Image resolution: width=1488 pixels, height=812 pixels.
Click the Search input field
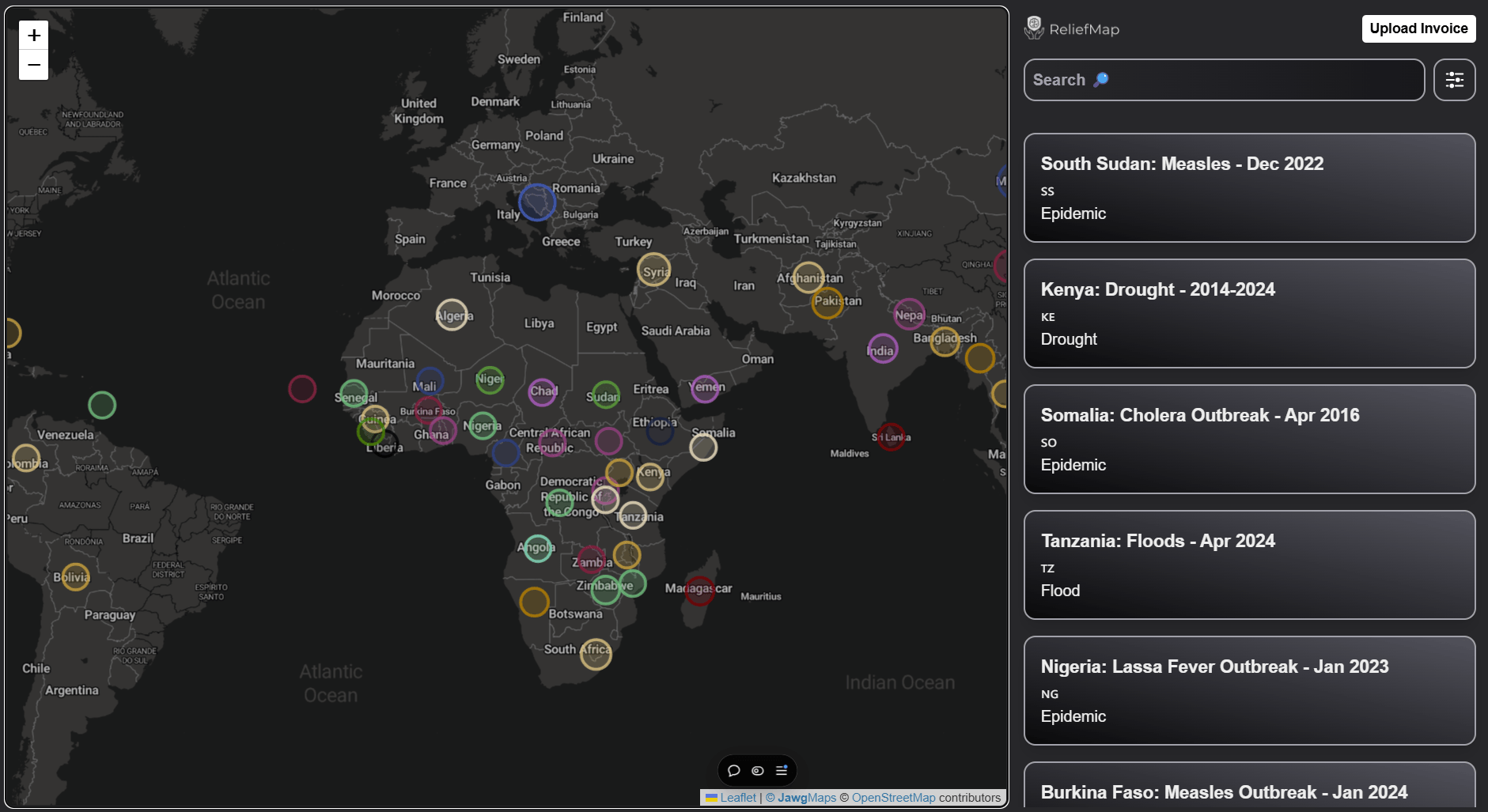tap(1224, 80)
